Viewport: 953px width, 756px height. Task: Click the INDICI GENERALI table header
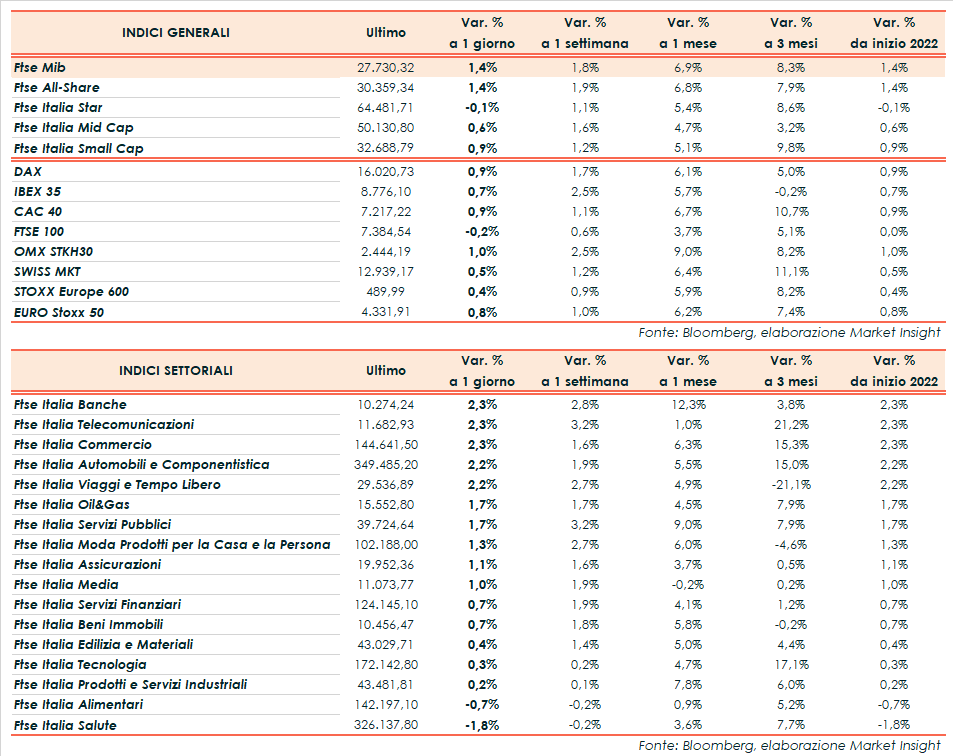[x=176, y=32]
